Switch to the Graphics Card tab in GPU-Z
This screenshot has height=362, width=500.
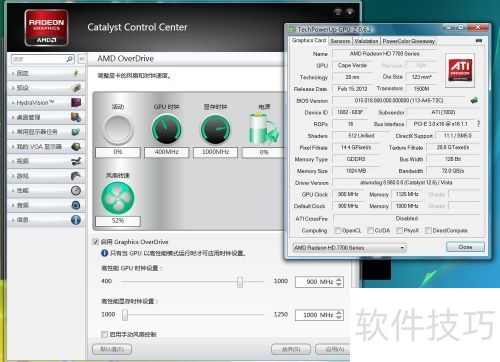309,40
